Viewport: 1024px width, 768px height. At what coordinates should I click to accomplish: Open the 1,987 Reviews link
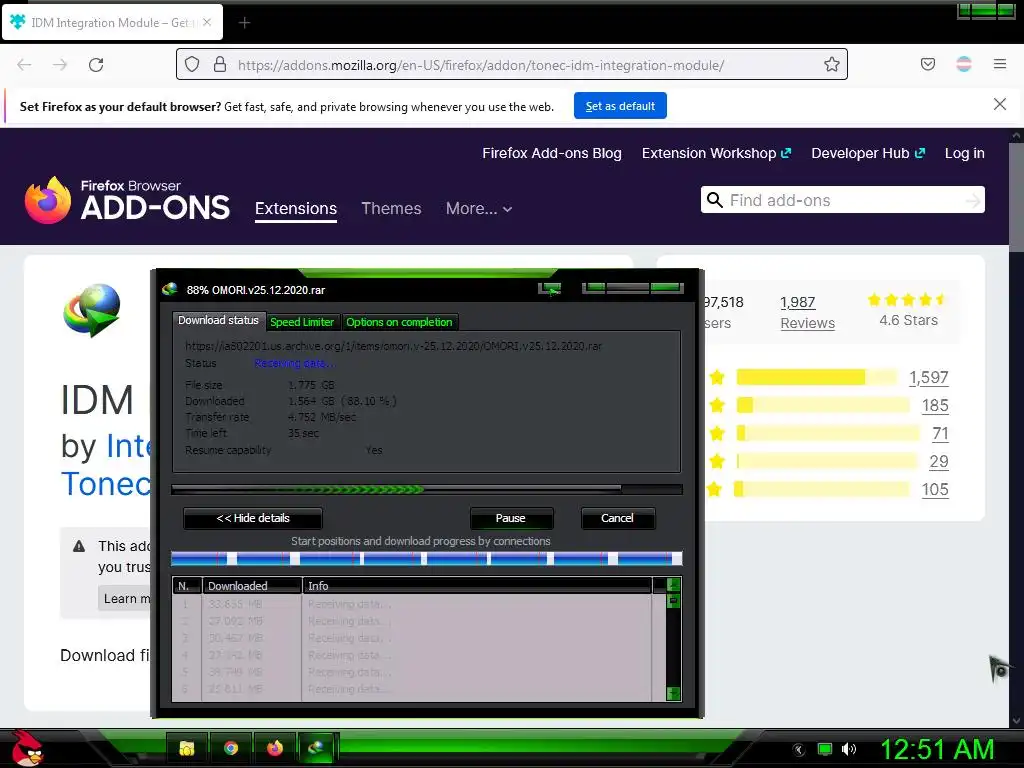807,312
